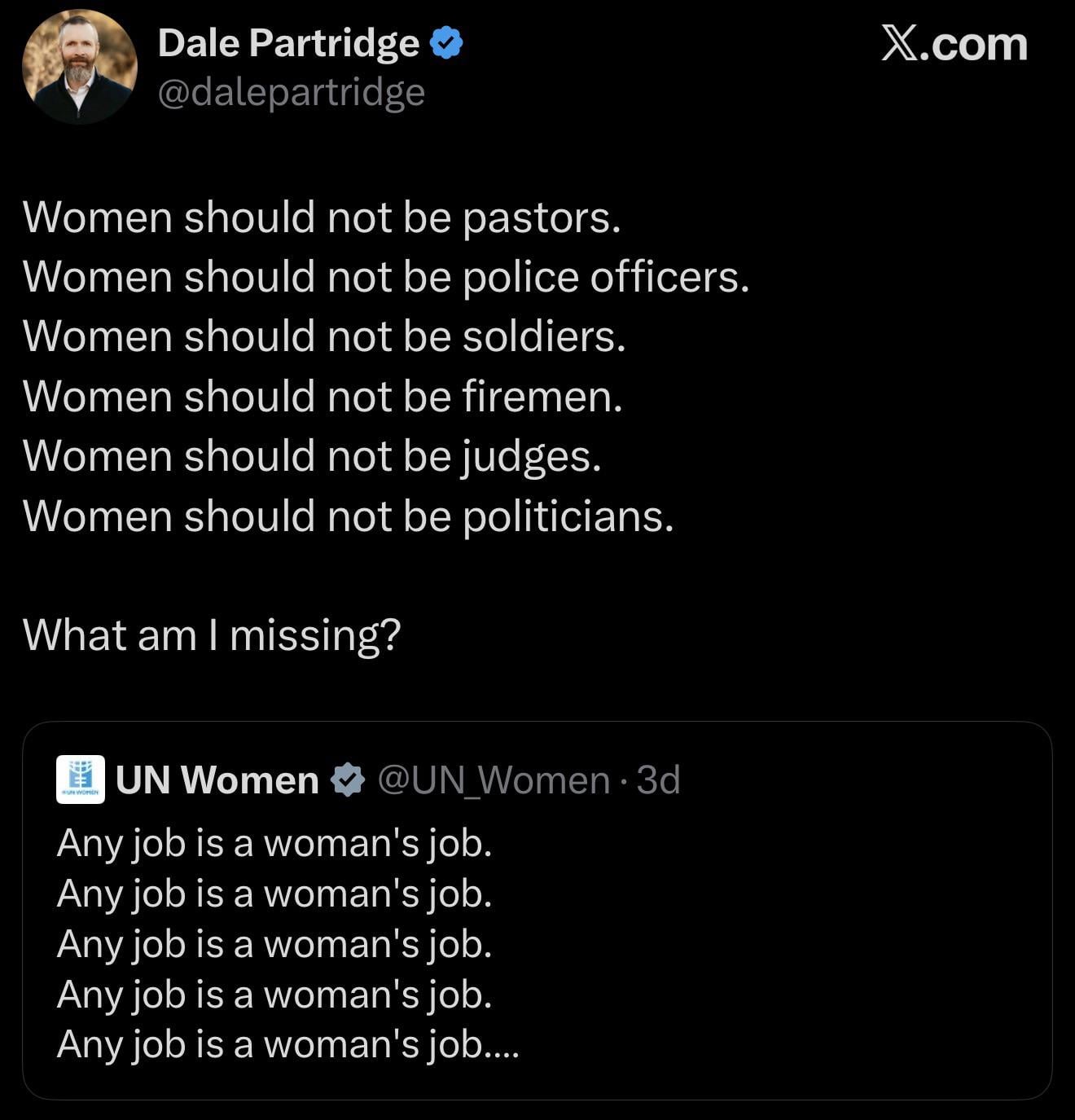Click the X.com logo watermark
This screenshot has width=1075, height=1120.
954,44
